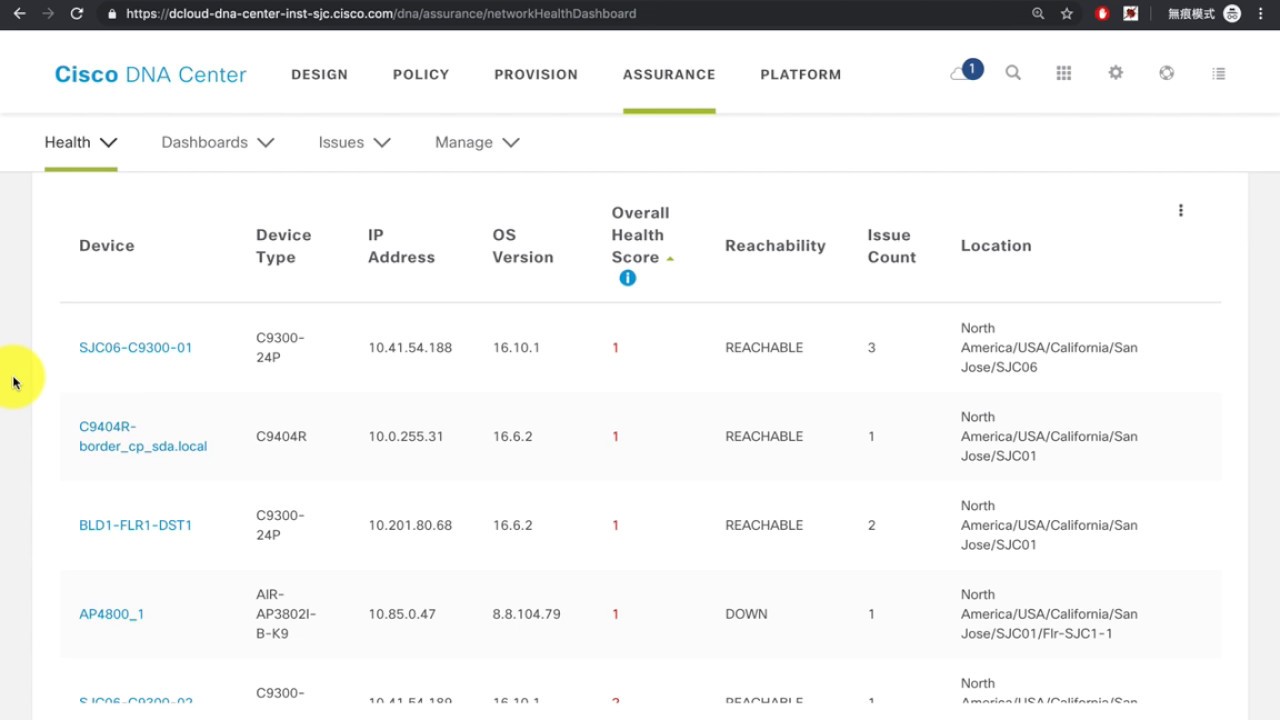This screenshot has width=1280, height=720.
Task: Click the IP Address column header
Action: point(401,246)
